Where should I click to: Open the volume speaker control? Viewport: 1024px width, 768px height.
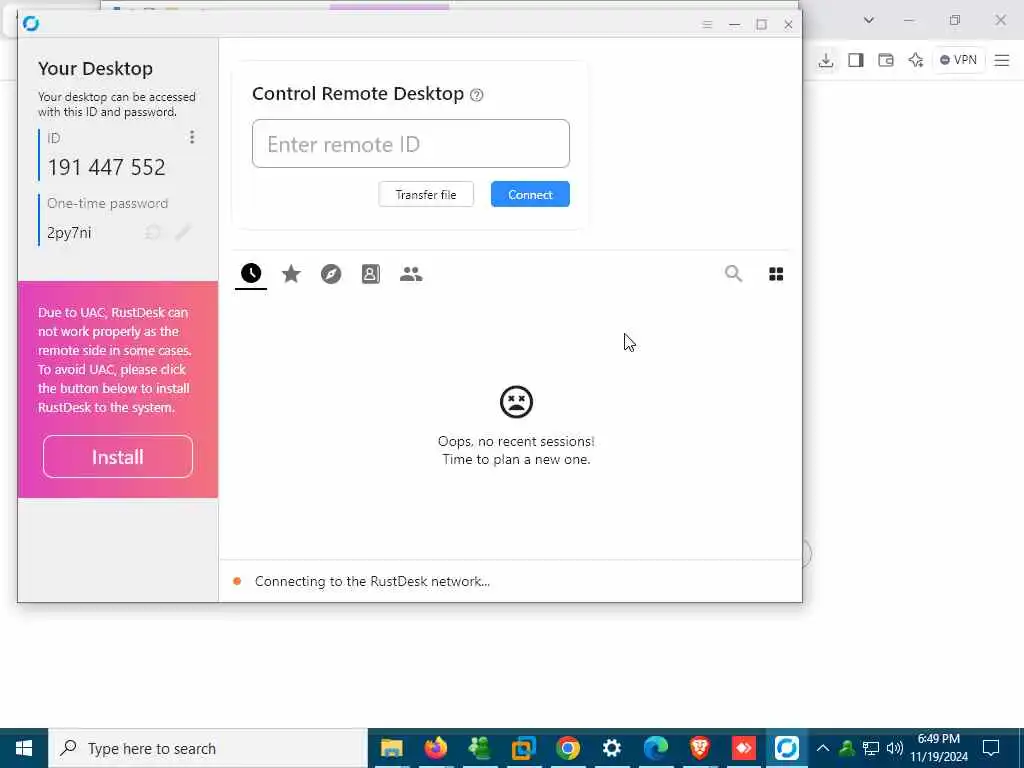pos(895,748)
